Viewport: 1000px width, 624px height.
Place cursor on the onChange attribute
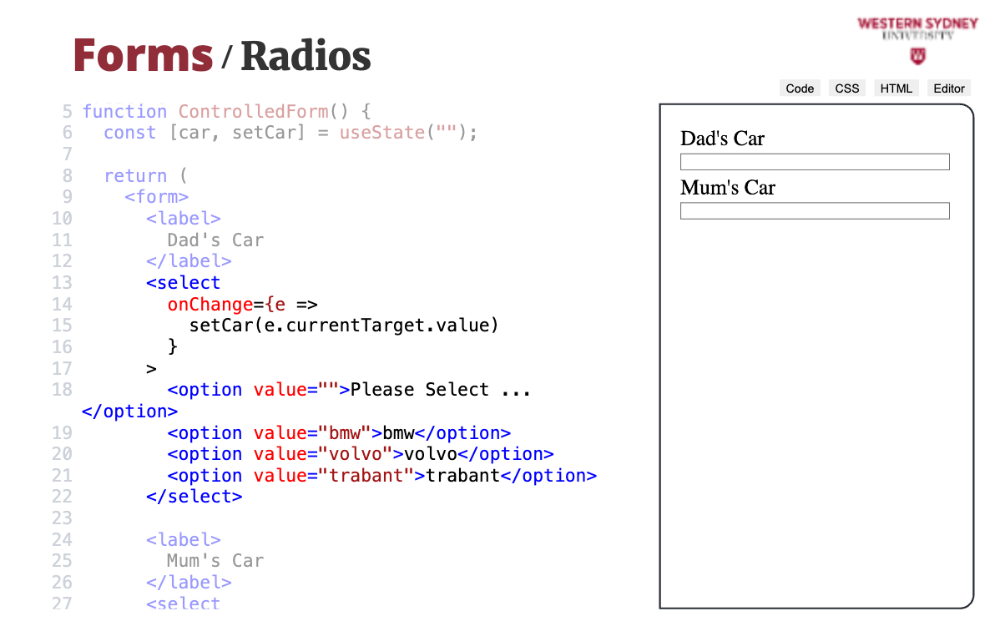210,304
